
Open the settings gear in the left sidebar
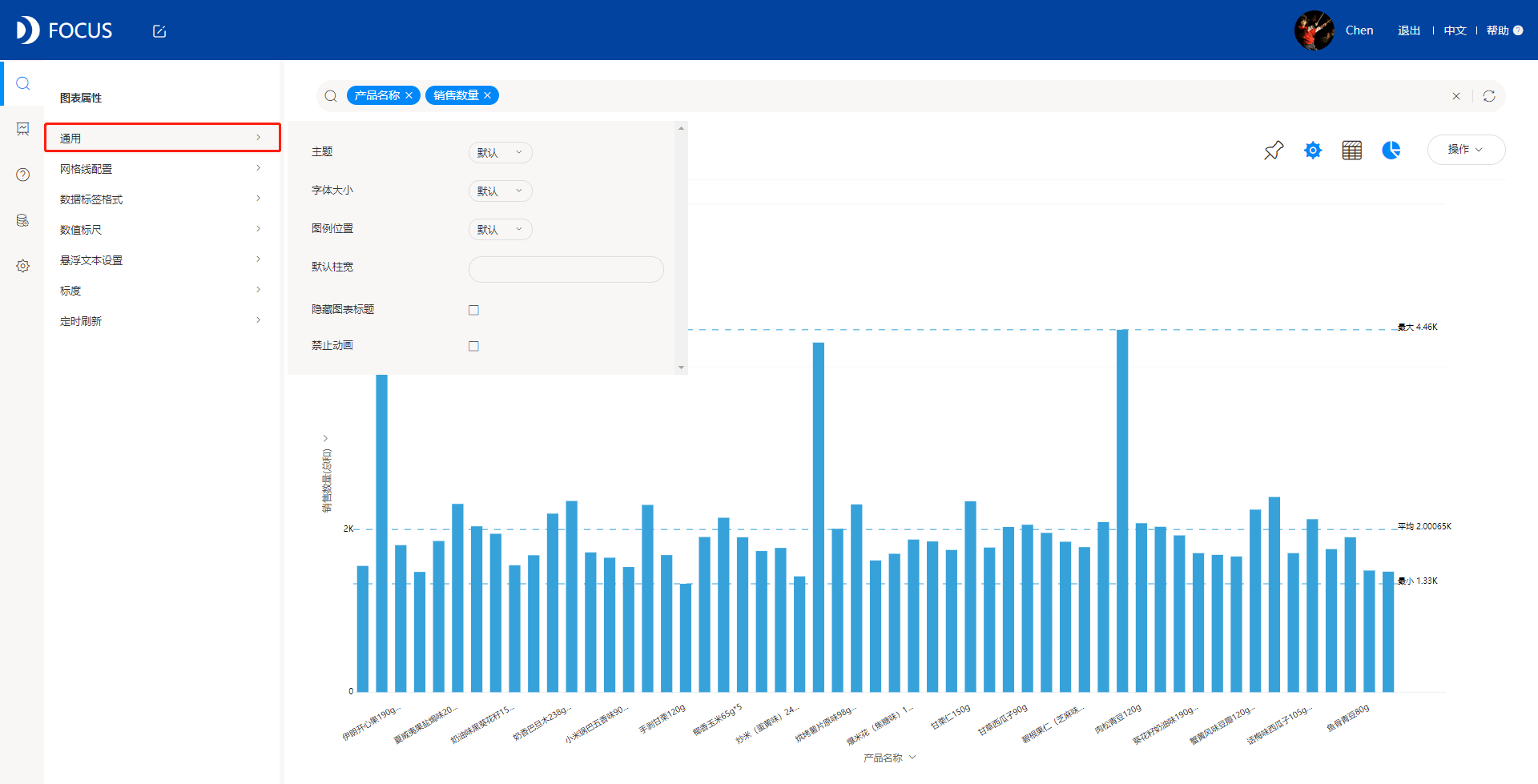click(x=22, y=266)
